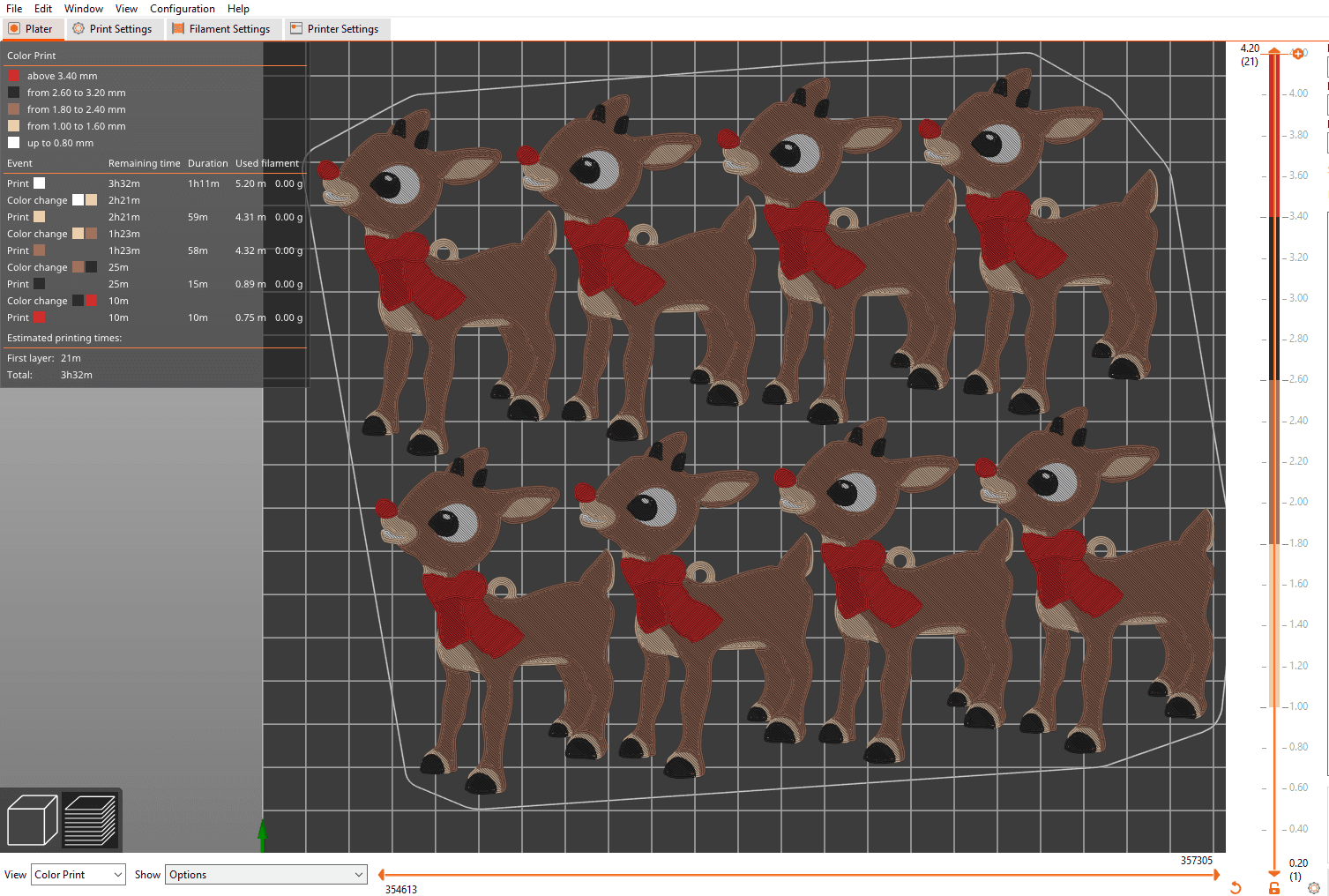
Task: Click the 'Event' column header
Action: coord(19,163)
